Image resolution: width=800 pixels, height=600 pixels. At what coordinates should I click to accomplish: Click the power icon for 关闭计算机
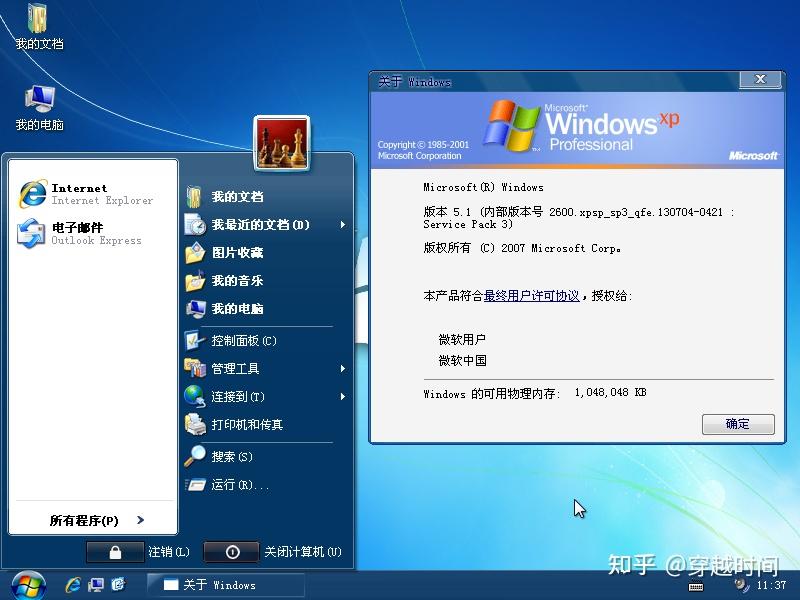pyautogui.click(x=232, y=552)
